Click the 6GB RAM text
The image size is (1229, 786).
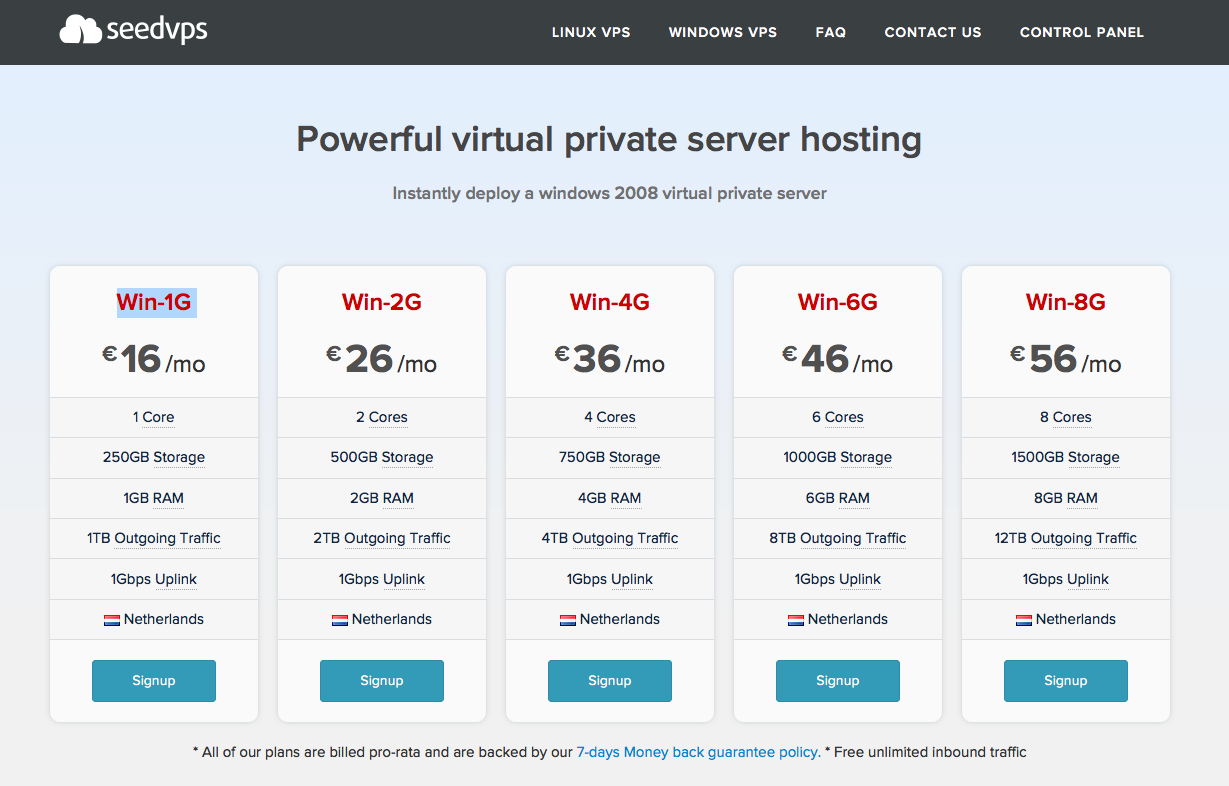[838, 498]
